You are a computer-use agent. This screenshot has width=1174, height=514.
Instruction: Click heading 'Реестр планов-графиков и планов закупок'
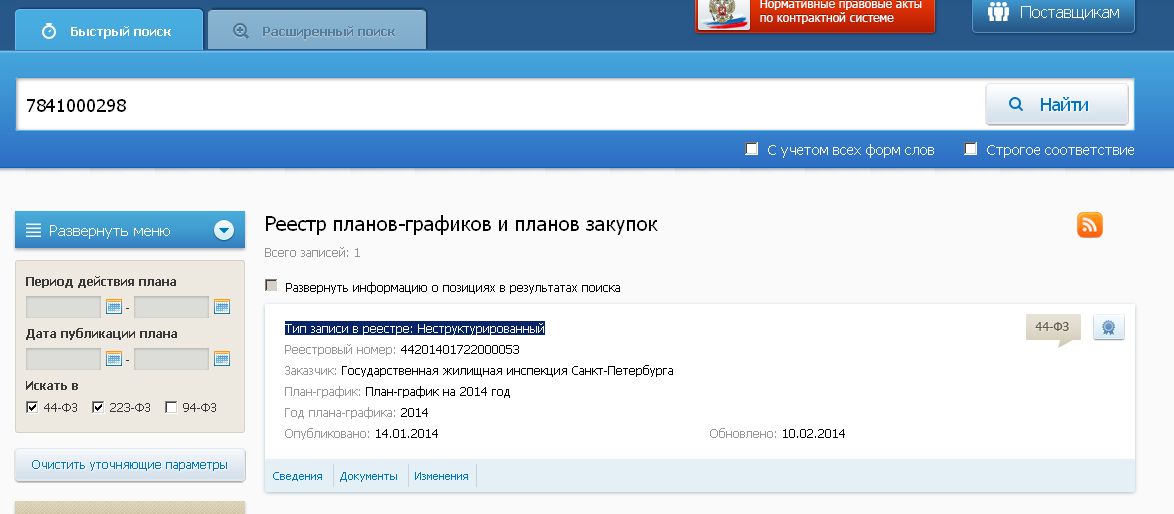(461, 224)
